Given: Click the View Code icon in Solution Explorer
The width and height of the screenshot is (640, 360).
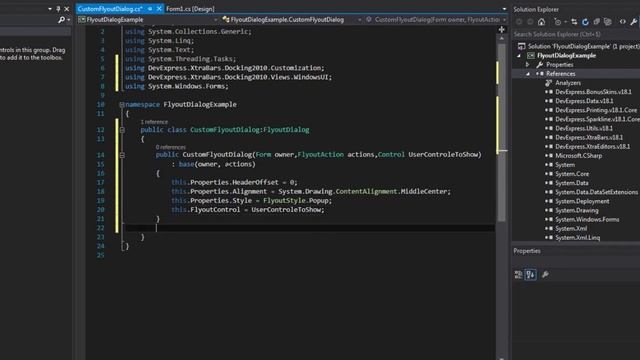Looking at the screenshot, I should [x=622, y=22].
